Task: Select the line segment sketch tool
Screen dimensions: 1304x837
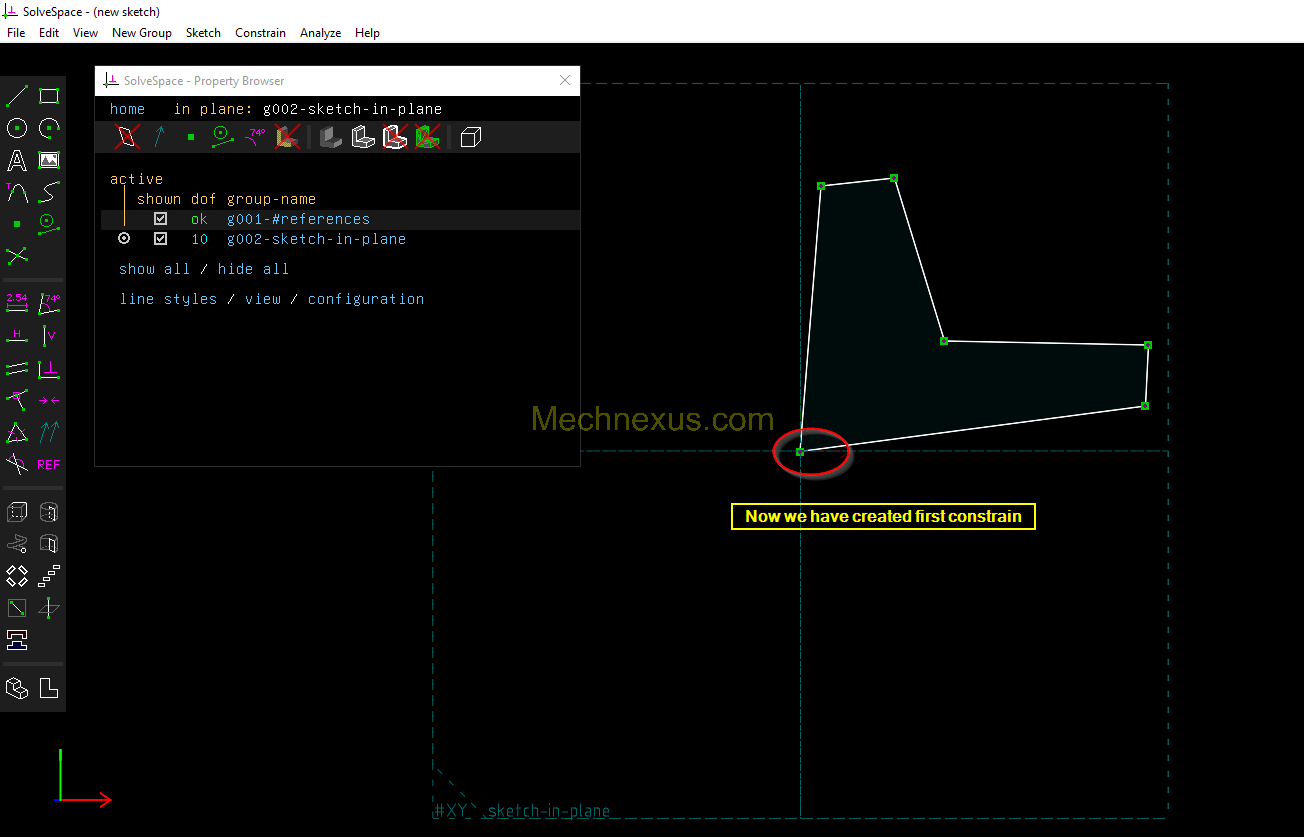Action: (x=17, y=96)
